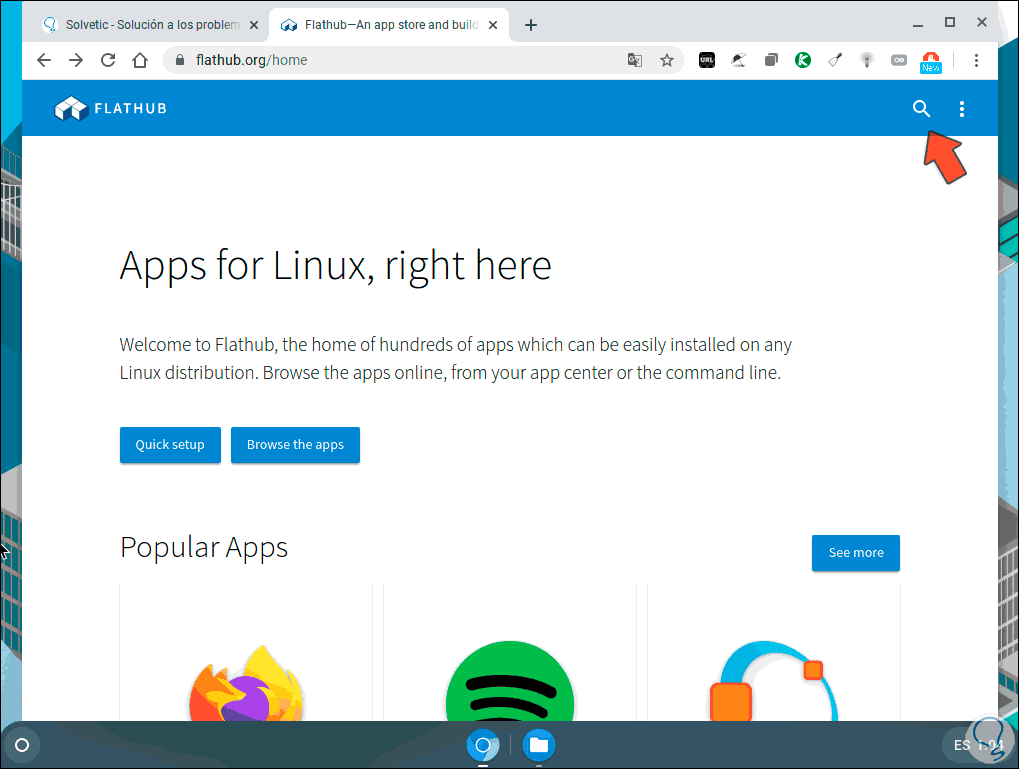The image size is (1019, 769).
Task: Open the ES status tray area
Action: pos(977,745)
